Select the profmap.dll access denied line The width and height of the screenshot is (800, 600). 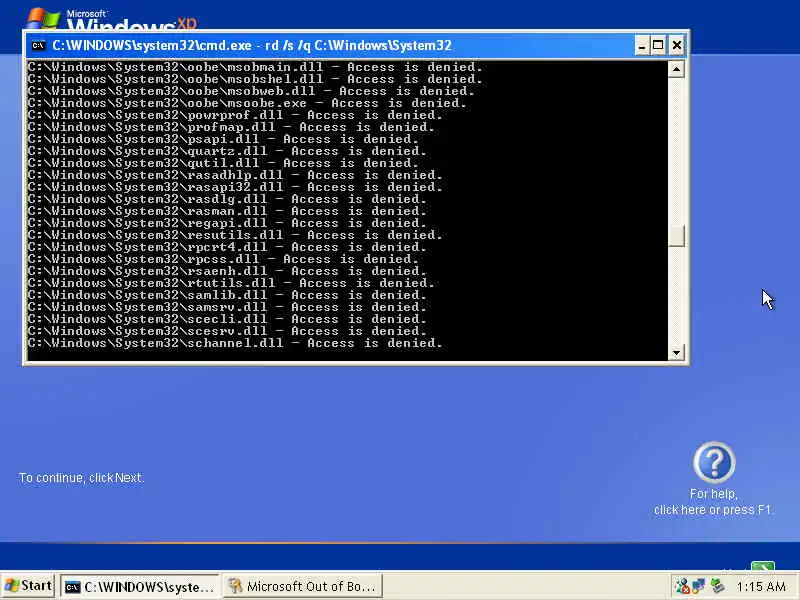(x=231, y=127)
